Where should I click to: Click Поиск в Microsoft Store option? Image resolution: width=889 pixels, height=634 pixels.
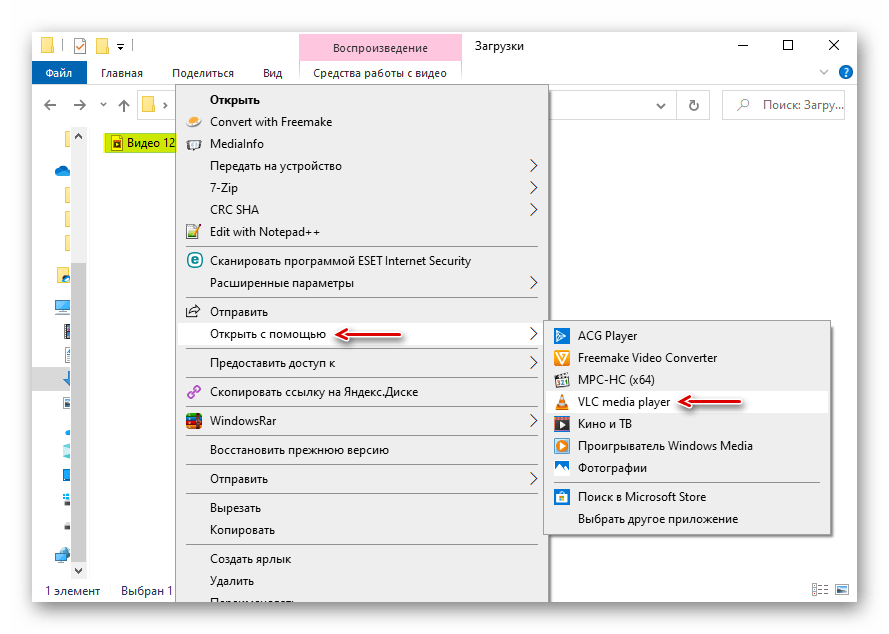[x=641, y=497]
